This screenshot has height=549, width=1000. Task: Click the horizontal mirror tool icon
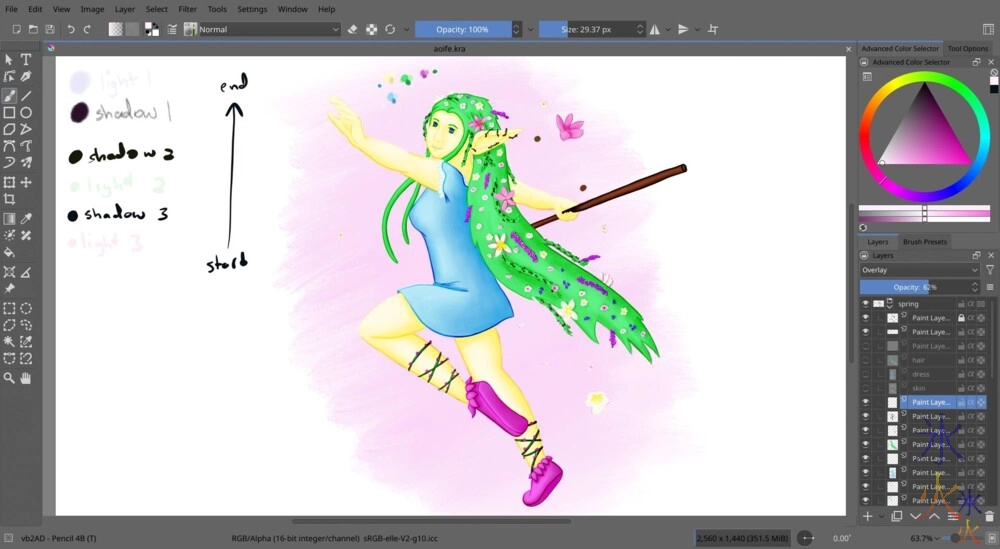[654, 29]
